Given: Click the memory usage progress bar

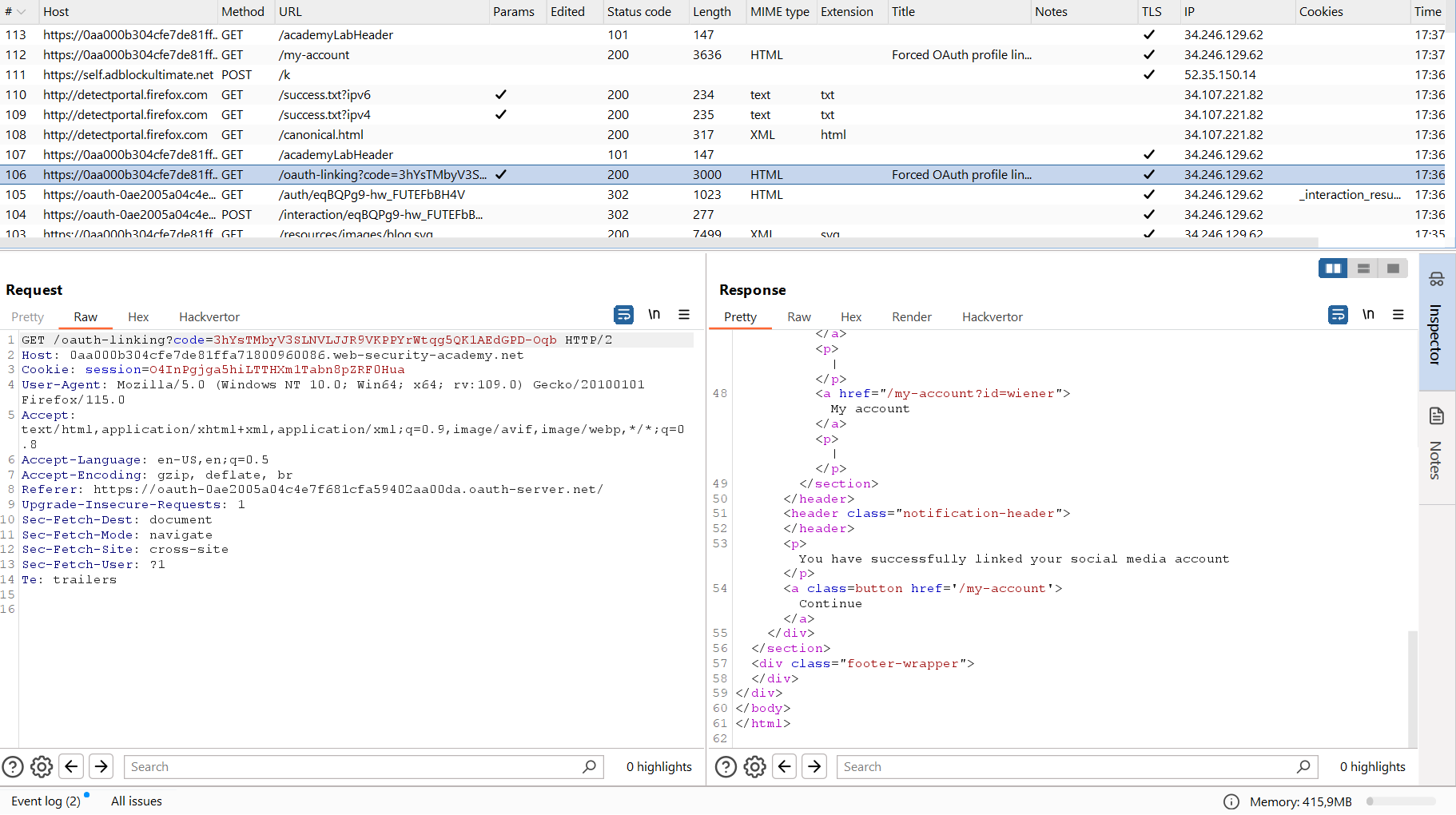Looking at the screenshot, I should pos(1401,801).
